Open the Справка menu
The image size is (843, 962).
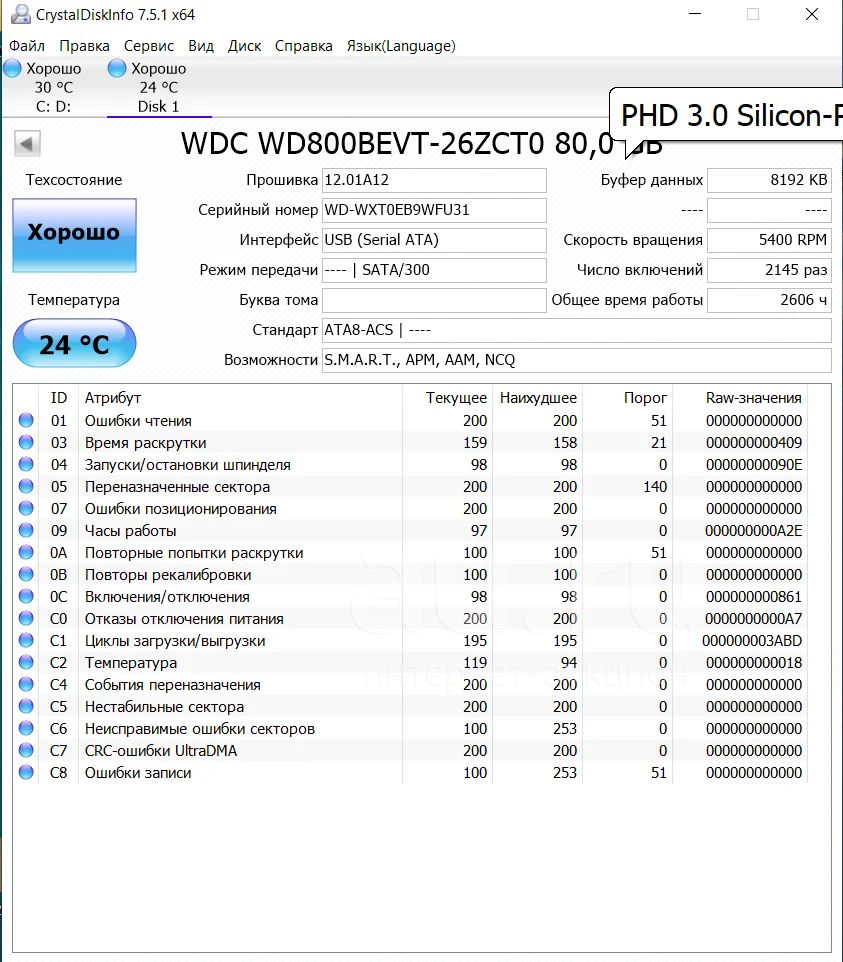pyautogui.click(x=304, y=46)
